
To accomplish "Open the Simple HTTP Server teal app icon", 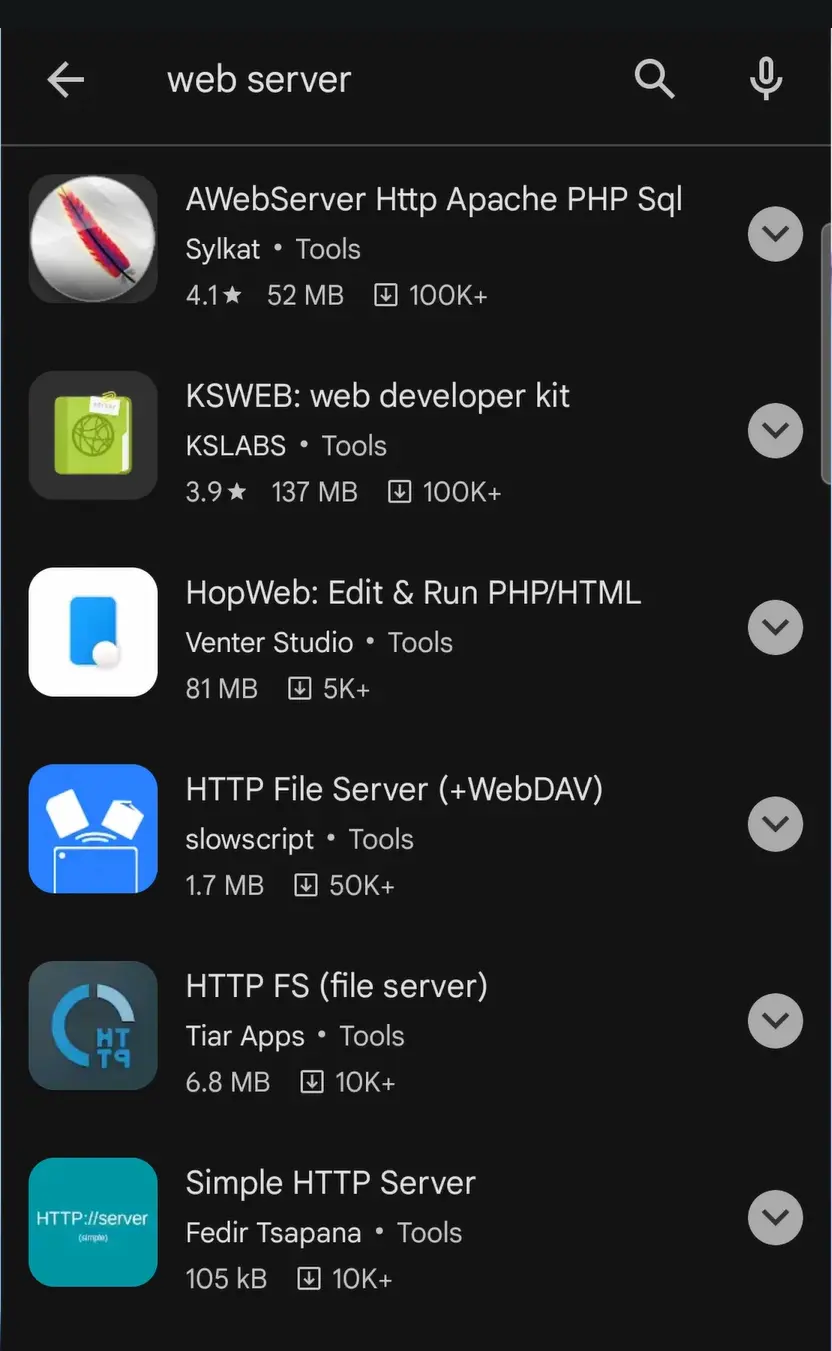I will pos(93,1221).
